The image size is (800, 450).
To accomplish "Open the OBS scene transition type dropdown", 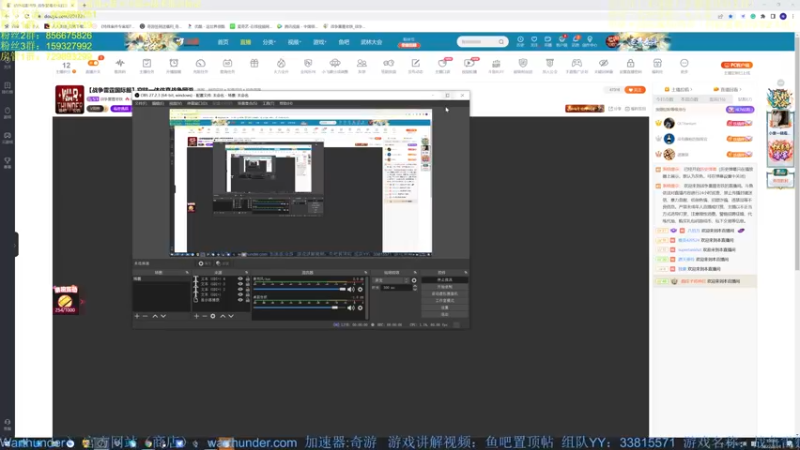I will click(391, 280).
